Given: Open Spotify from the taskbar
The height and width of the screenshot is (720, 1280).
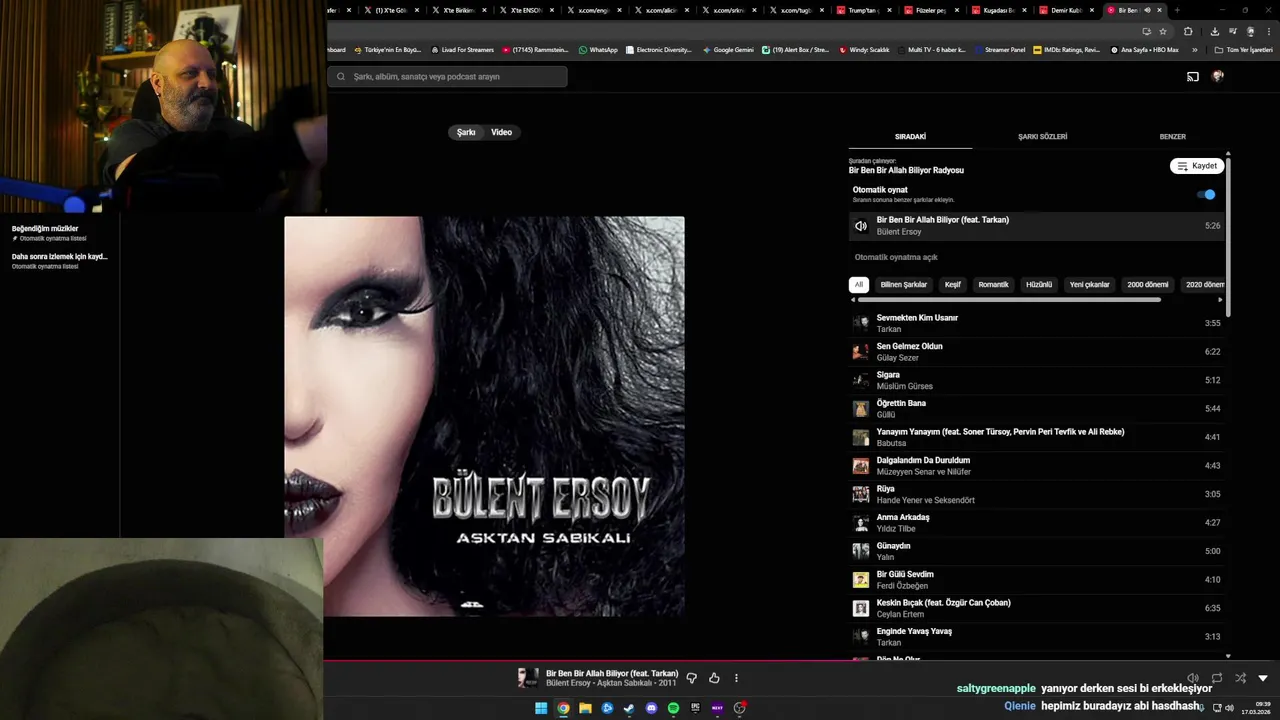Looking at the screenshot, I should [673, 708].
